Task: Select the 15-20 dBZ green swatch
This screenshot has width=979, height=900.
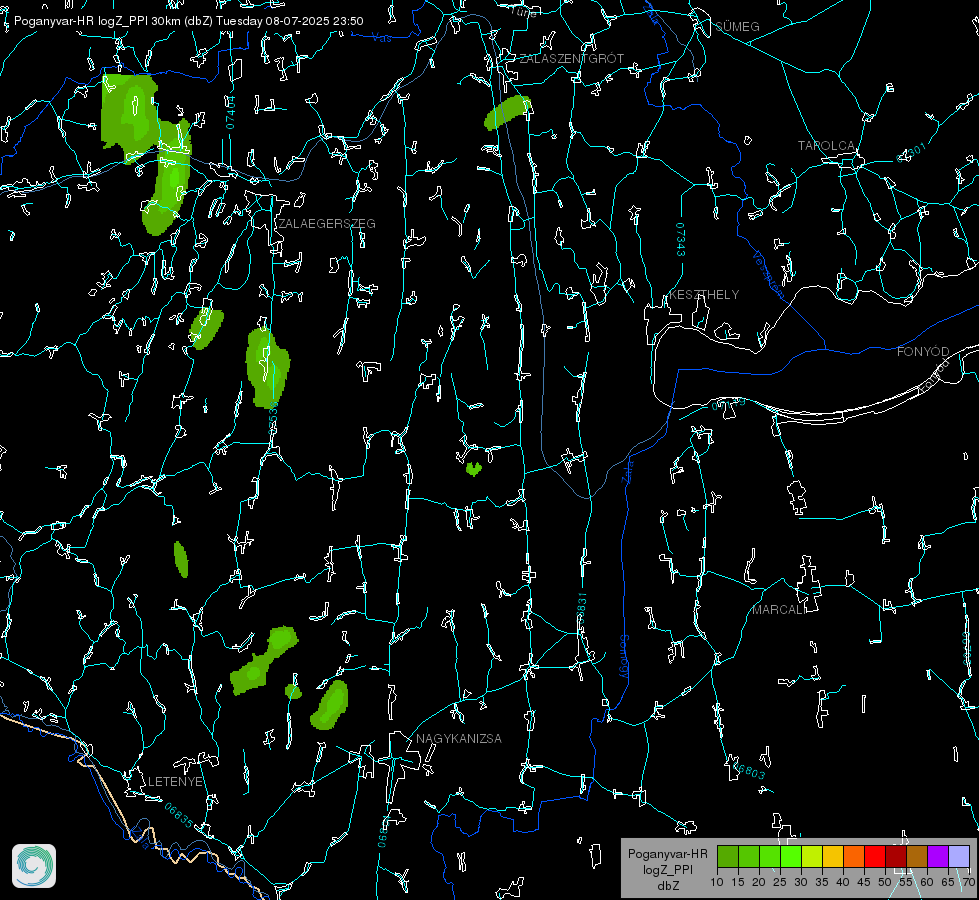Action: click(749, 857)
